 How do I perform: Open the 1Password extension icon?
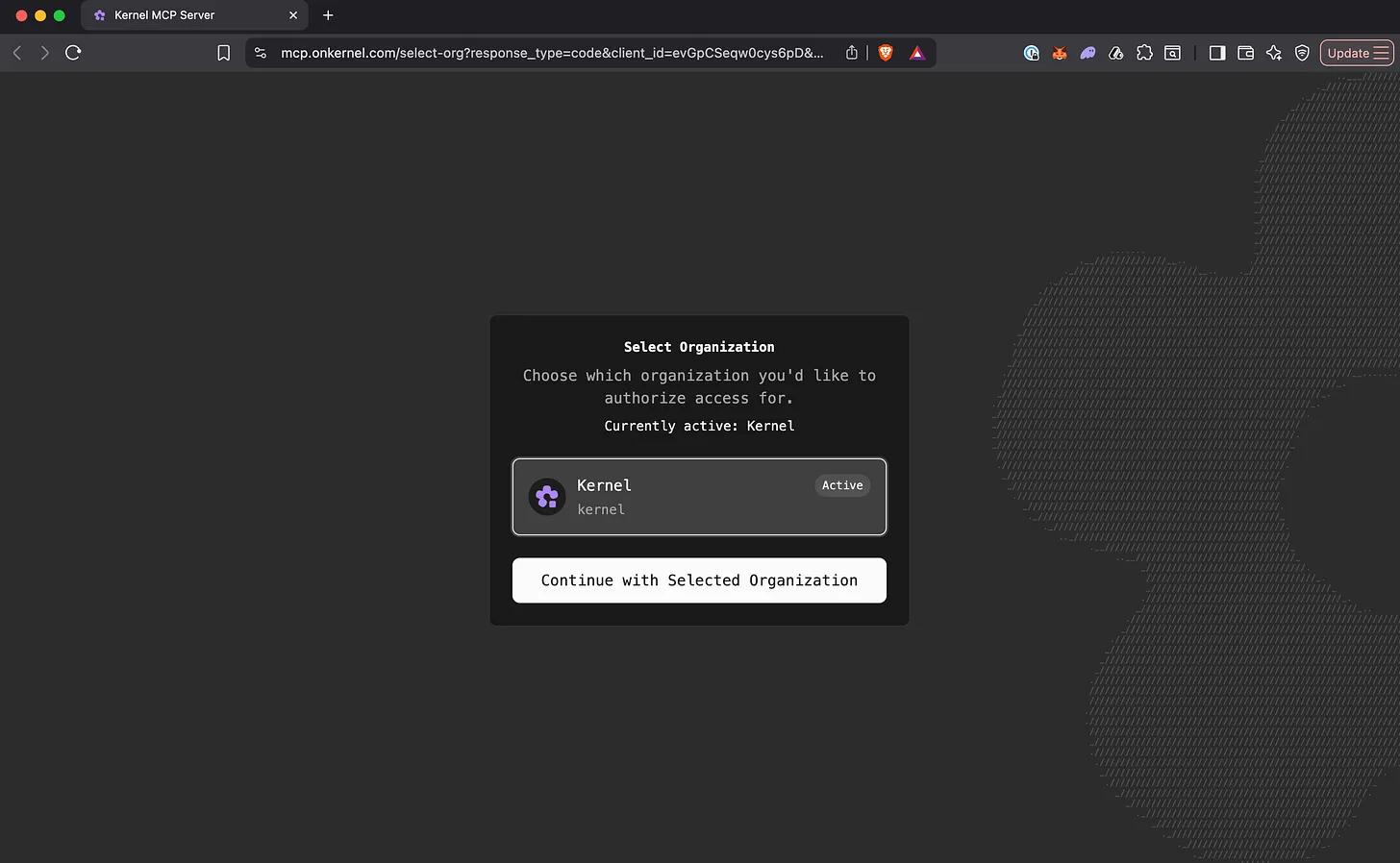tap(1031, 53)
